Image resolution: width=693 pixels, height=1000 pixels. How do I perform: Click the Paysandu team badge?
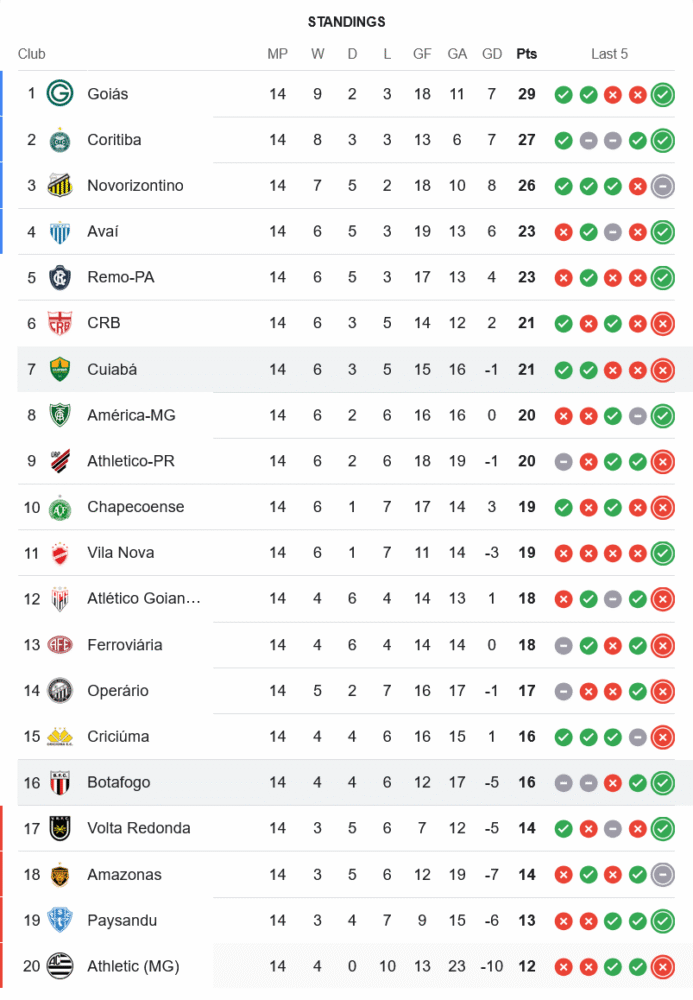pyautogui.click(x=60, y=920)
